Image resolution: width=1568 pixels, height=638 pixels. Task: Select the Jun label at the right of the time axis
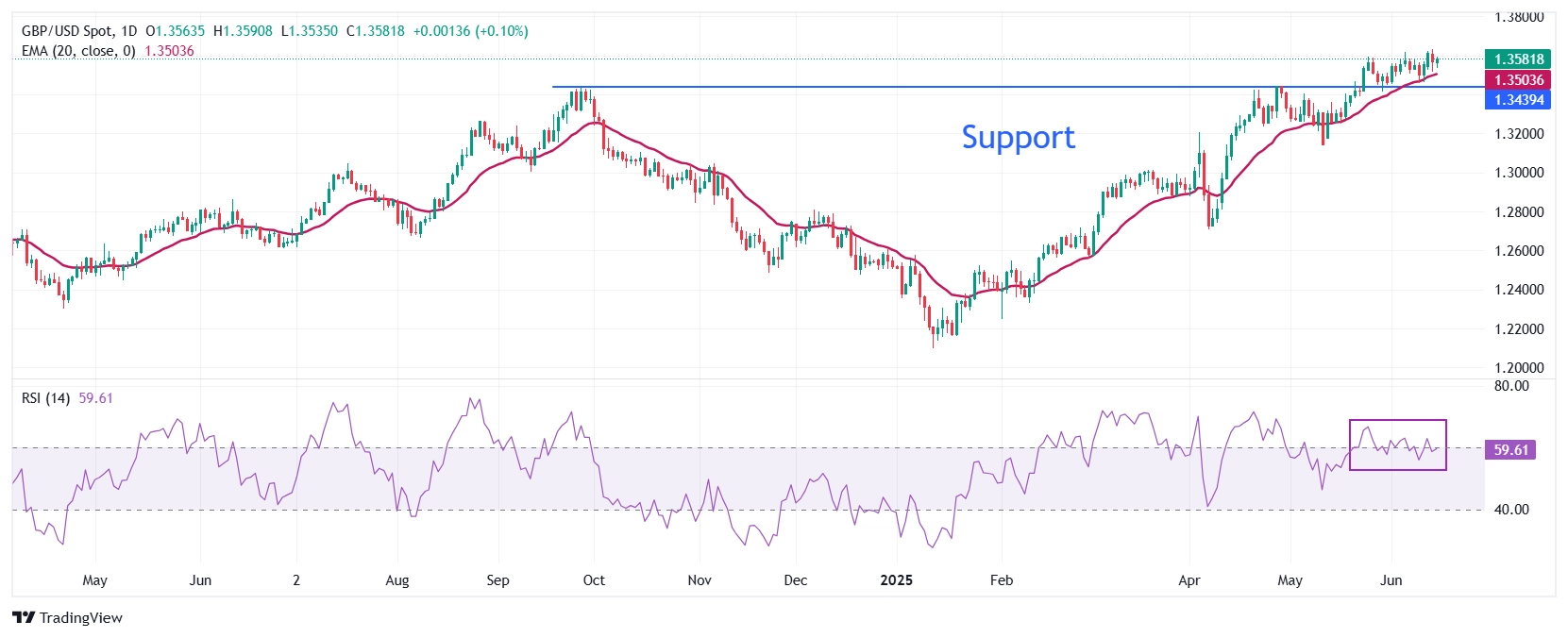pos(1391,579)
